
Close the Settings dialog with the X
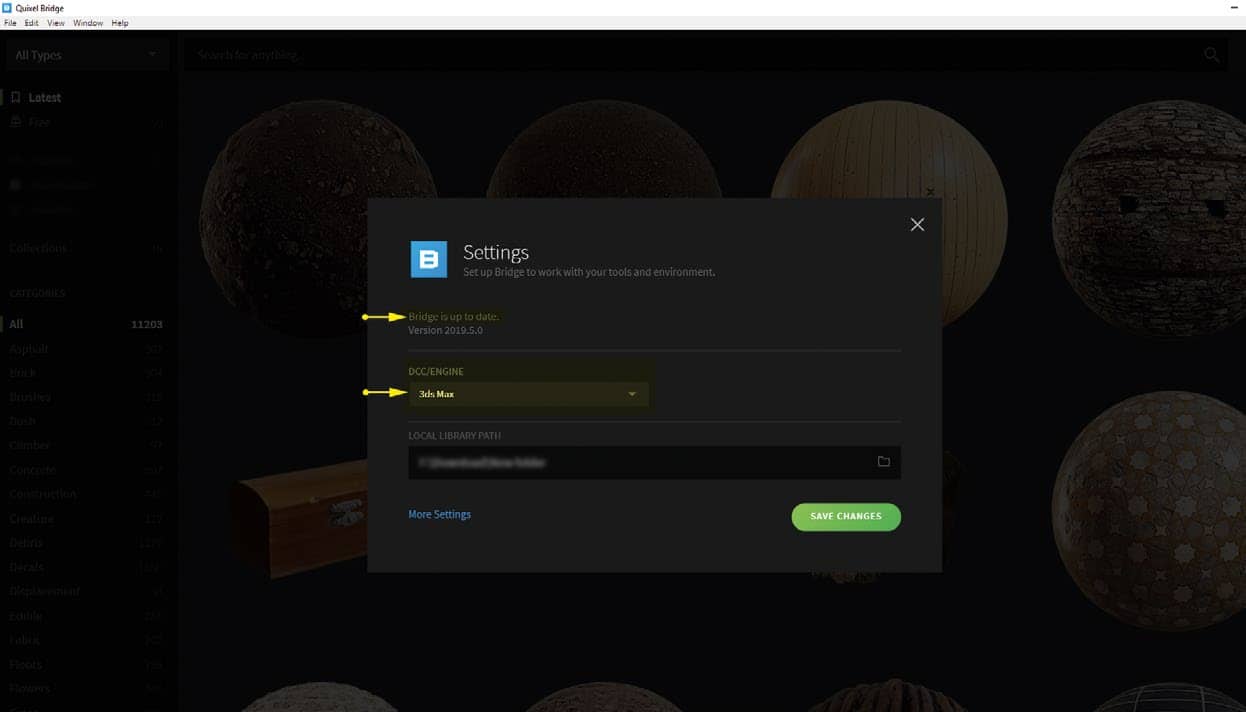917,225
